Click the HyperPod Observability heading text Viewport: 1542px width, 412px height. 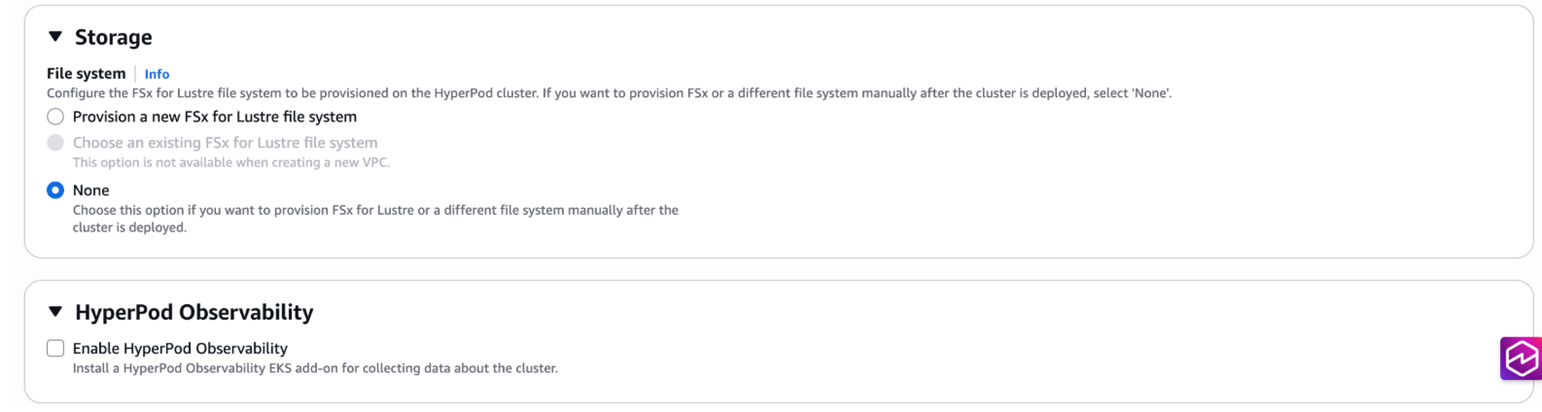[194, 313]
